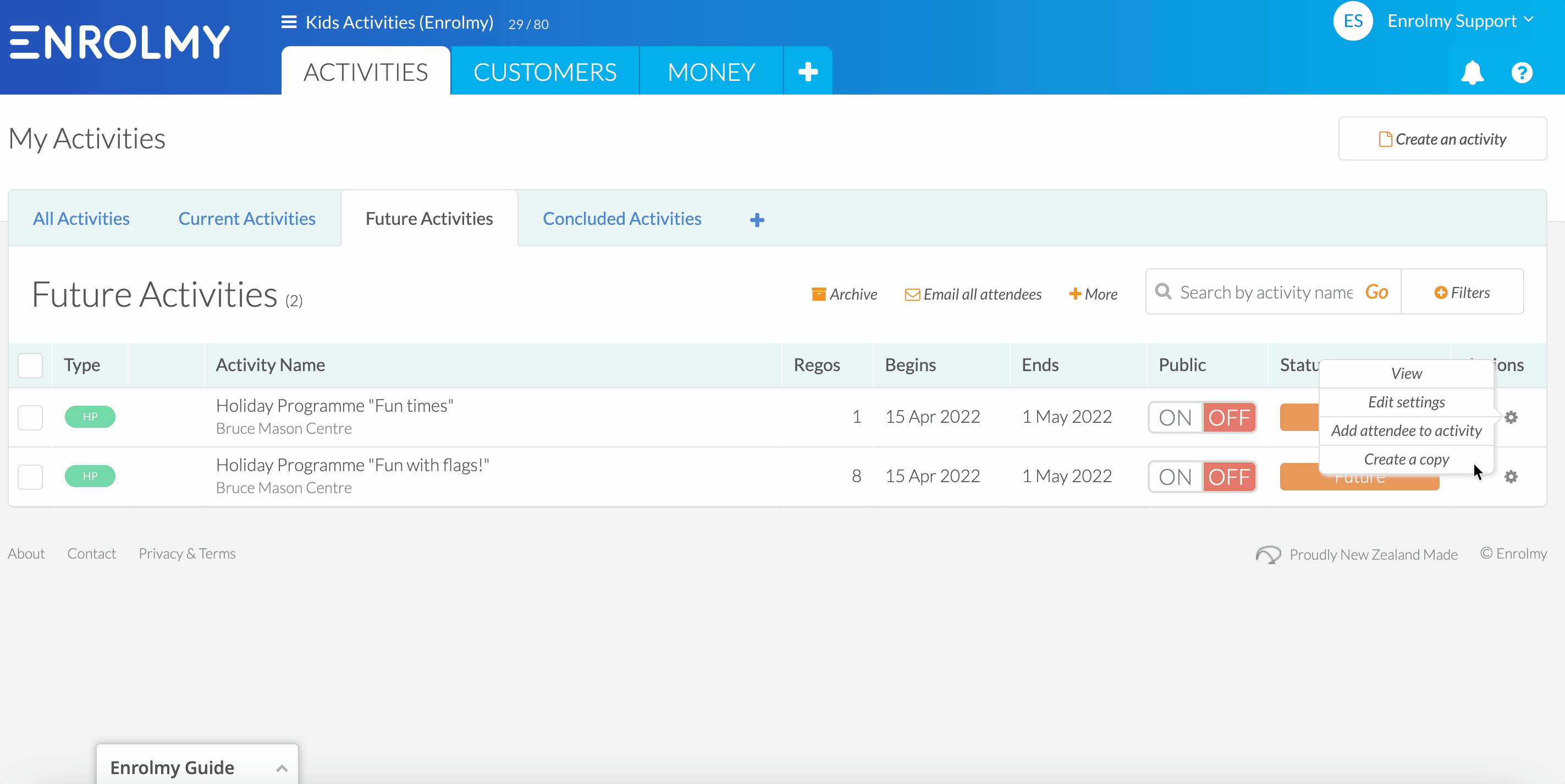Click the Kids Activities (Enrolmy) organisation name
The width and height of the screenshot is (1565, 784).
tap(399, 23)
